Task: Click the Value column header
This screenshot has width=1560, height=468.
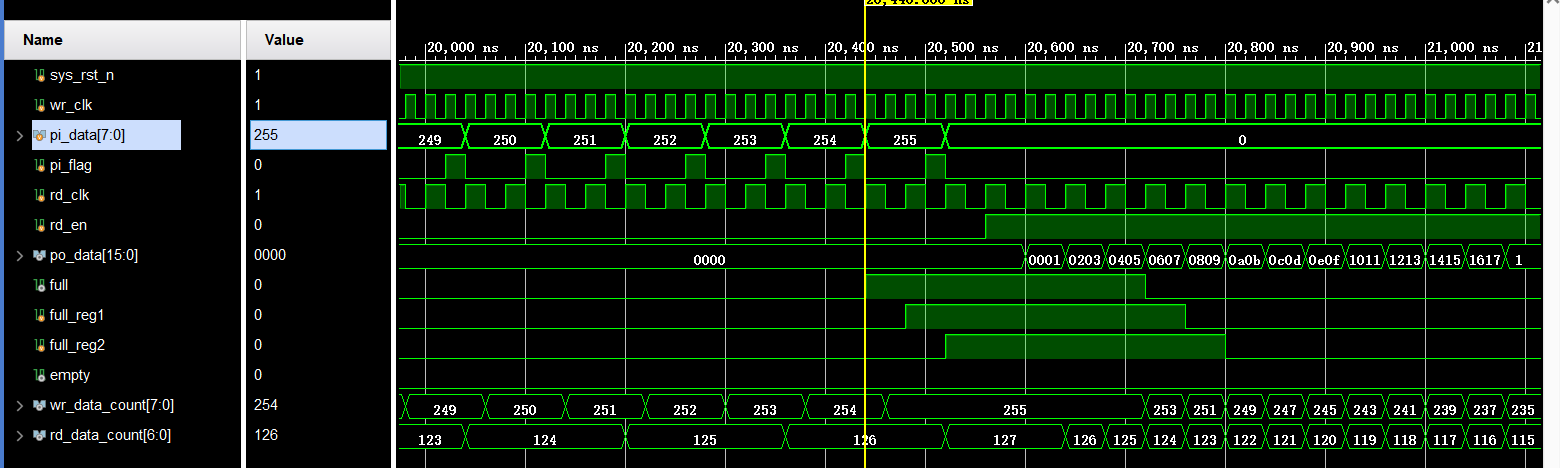Action: (283, 40)
